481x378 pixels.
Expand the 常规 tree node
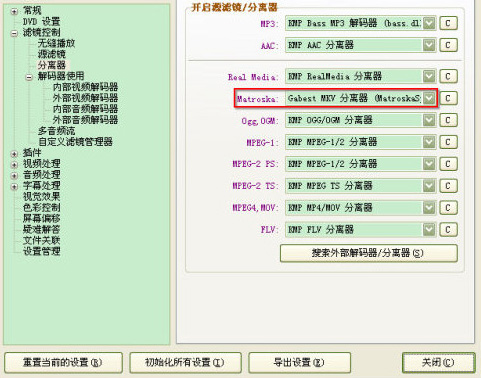point(14,12)
